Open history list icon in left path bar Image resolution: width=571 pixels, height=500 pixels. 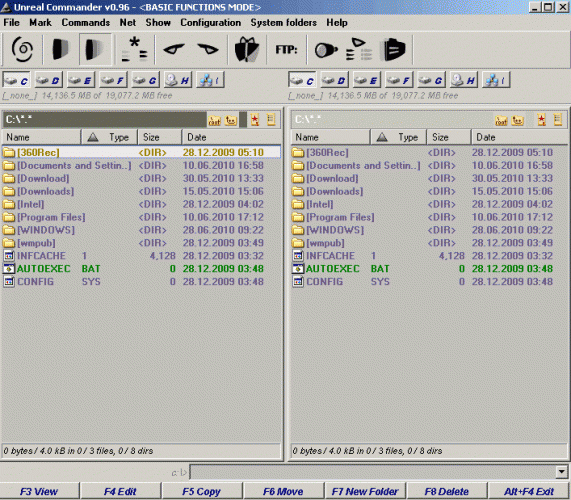[x=271, y=120]
